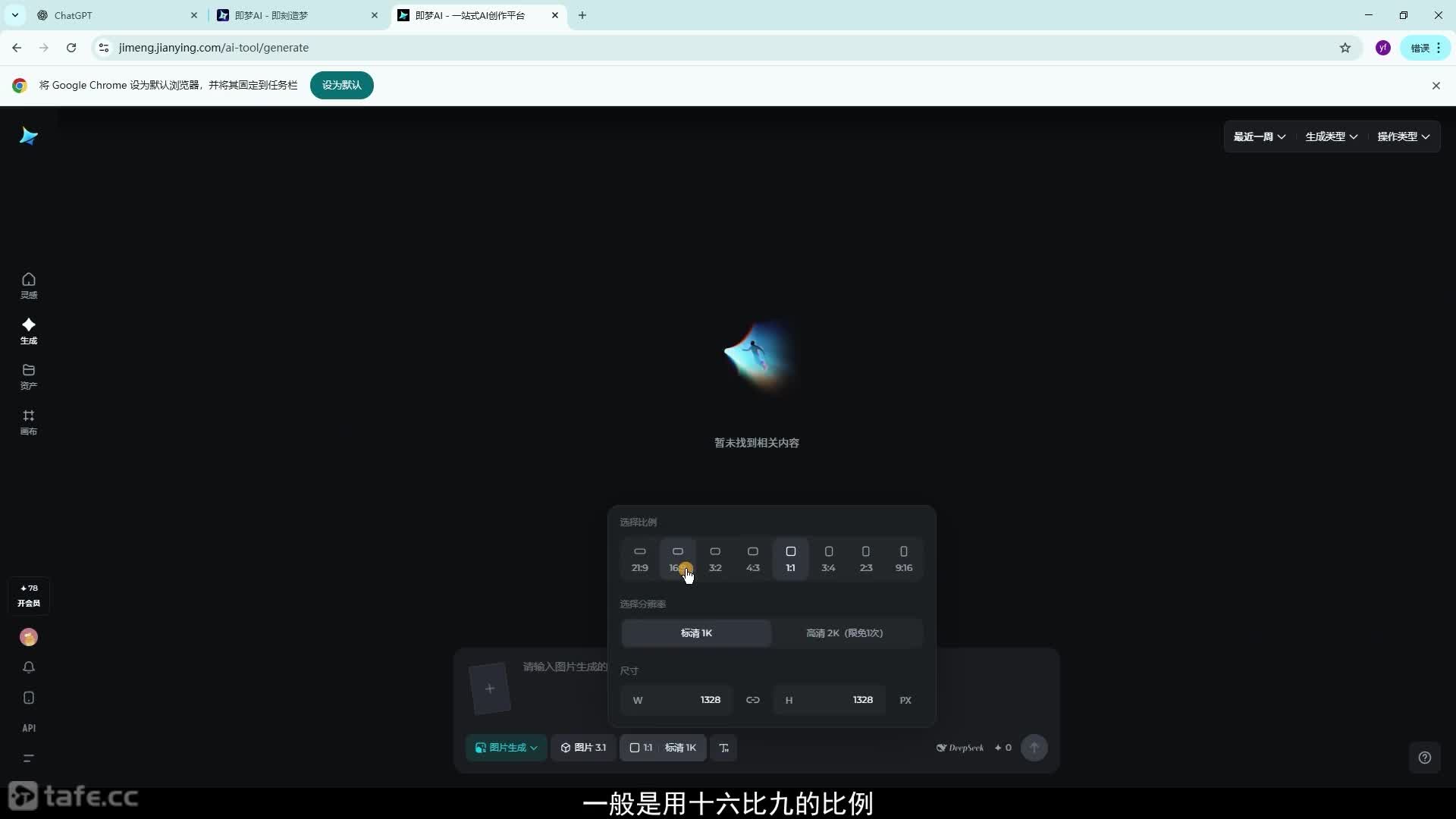Screen dimensions: 1456x819
Task: Click the mobile app icon in sidebar
Action: point(29,698)
